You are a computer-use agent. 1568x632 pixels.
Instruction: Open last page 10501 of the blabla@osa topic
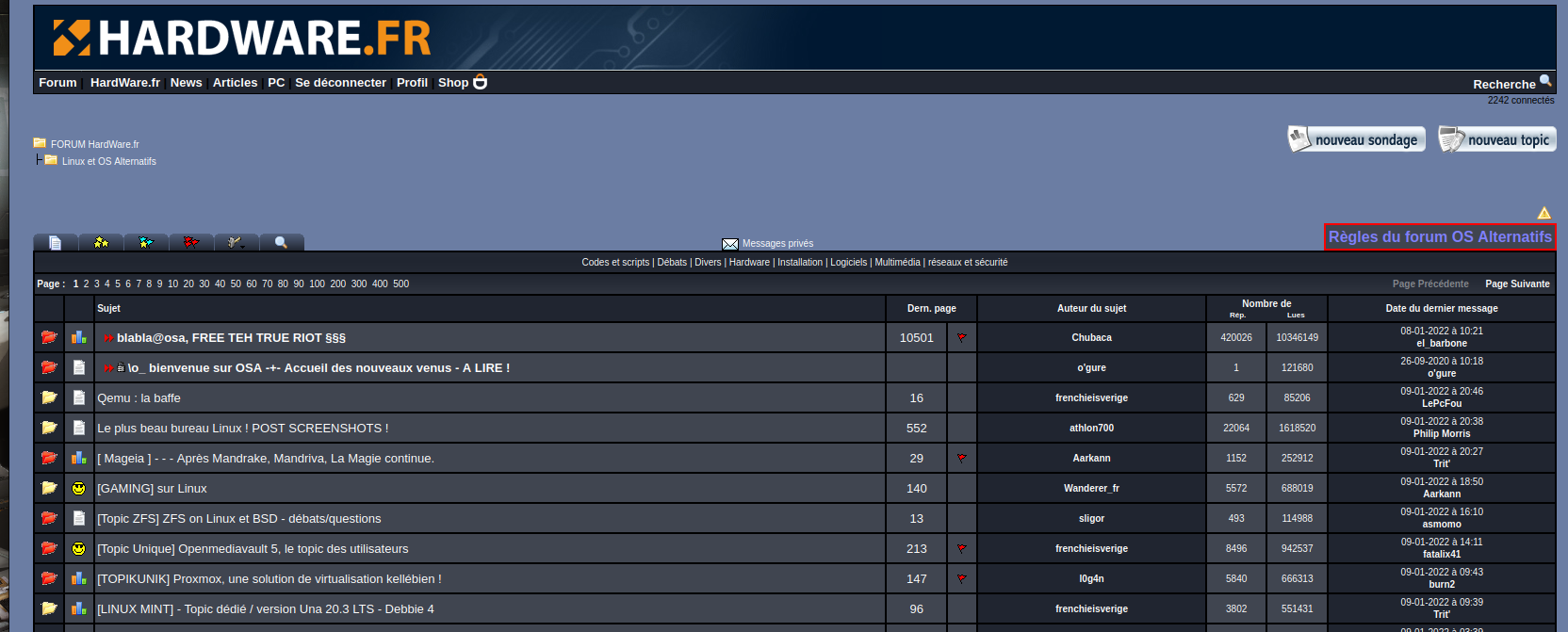(916, 337)
